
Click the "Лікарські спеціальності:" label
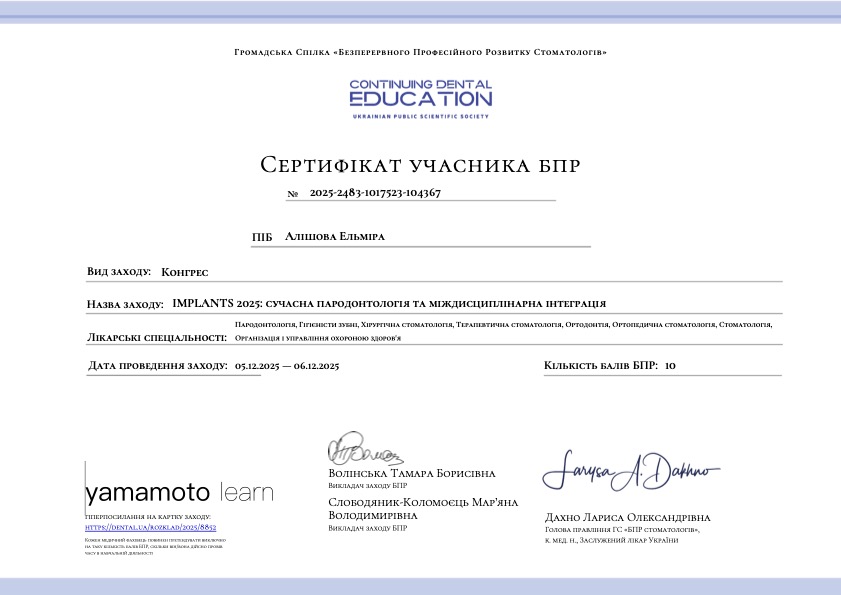157,337
